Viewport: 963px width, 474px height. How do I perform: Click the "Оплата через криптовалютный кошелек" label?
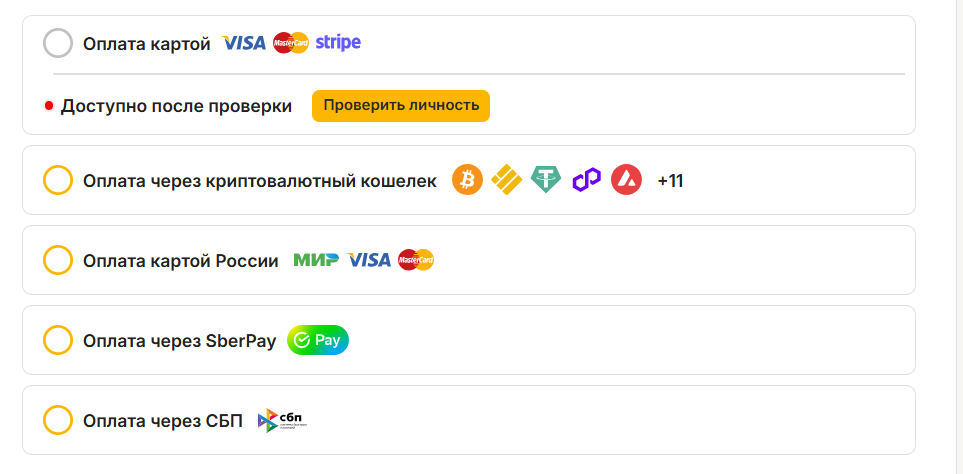click(260, 181)
